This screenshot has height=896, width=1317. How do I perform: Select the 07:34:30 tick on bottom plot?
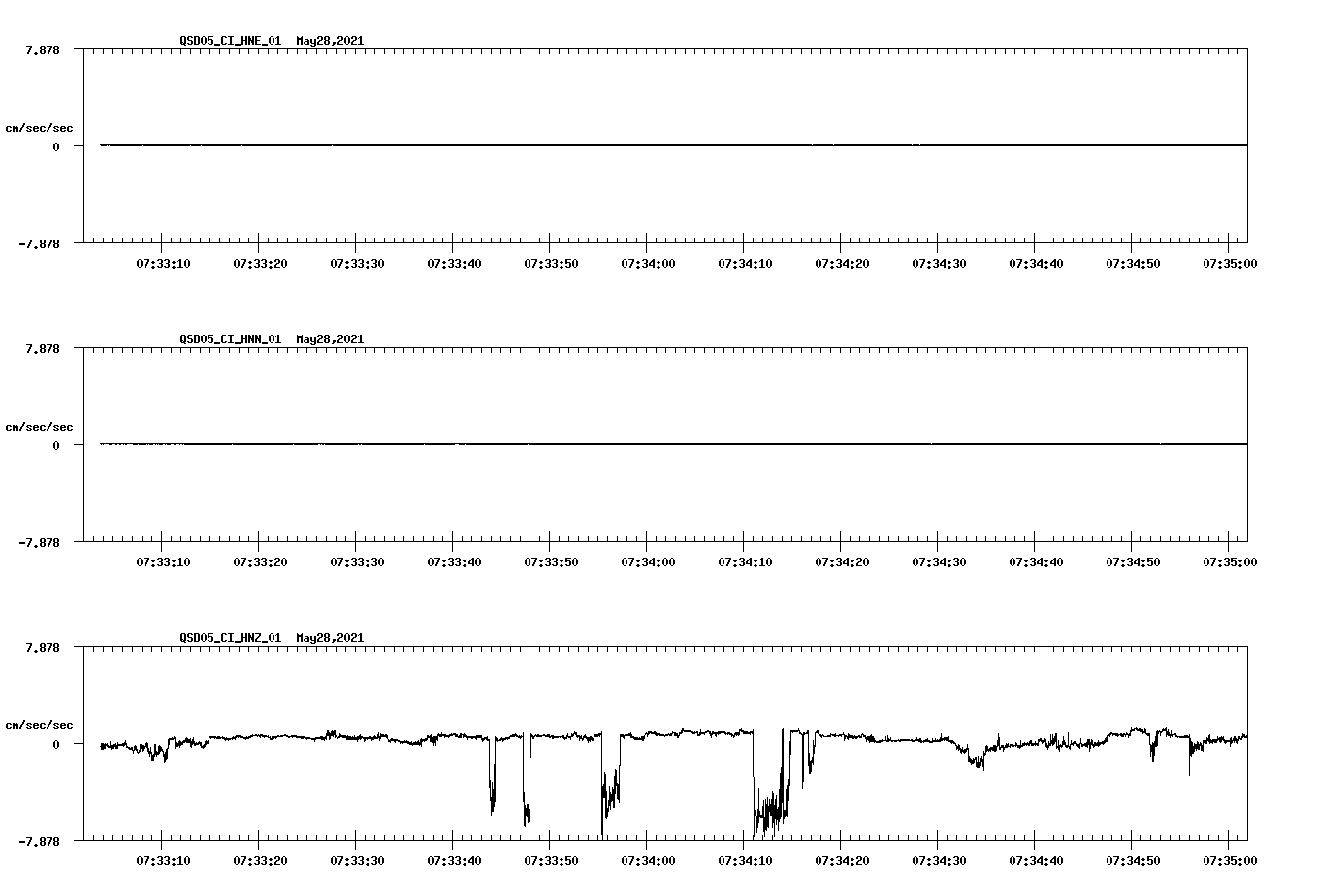[937, 858]
